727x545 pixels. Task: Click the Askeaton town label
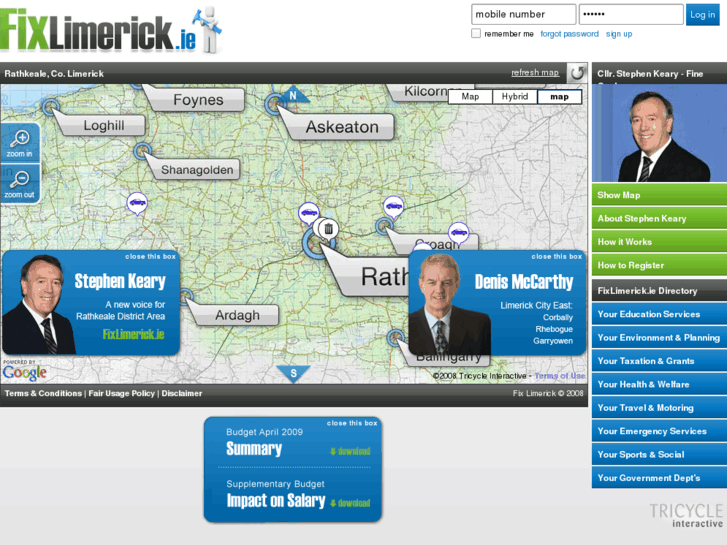[342, 127]
